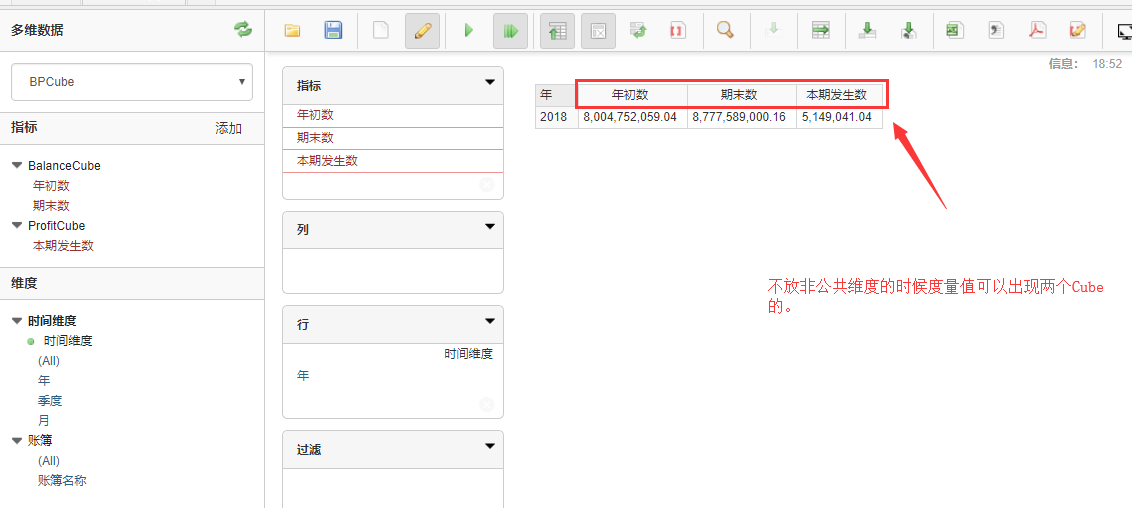Click the 添加 link beside 指标
The width and height of the screenshot is (1132, 508).
[229, 128]
